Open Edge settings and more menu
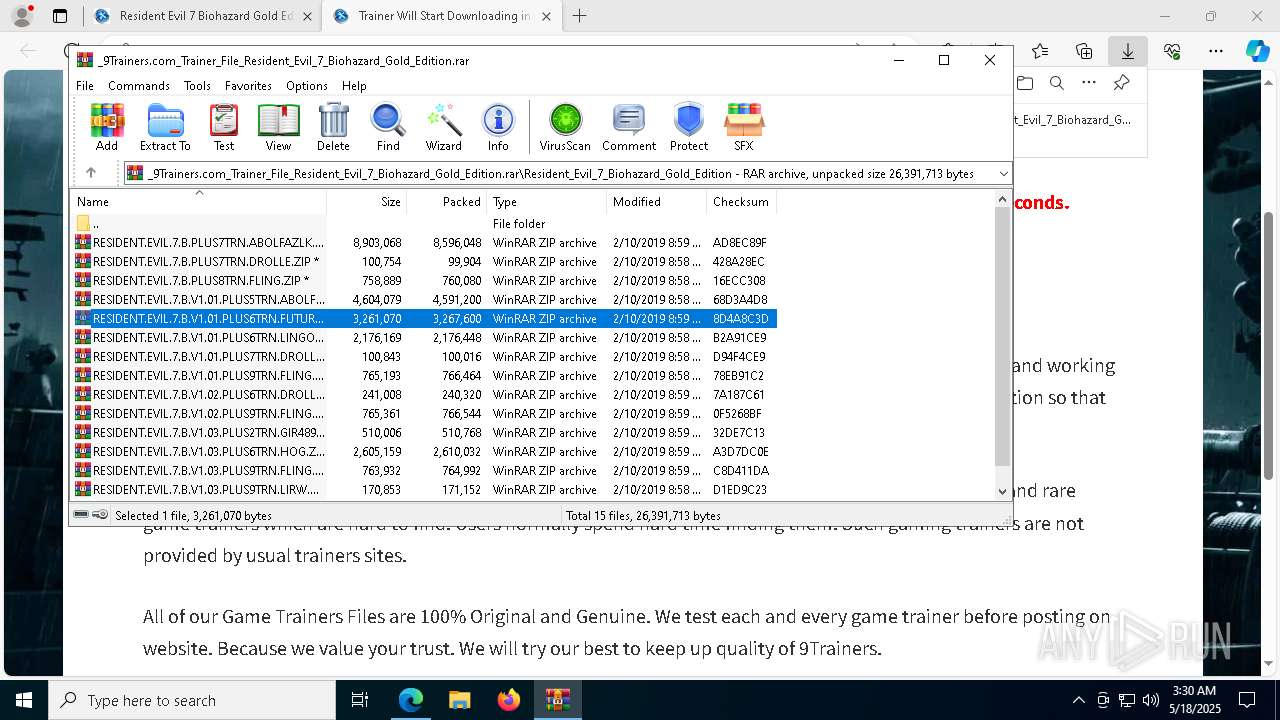1280x720 pixels. pyautogui.click(x=1215, y=51)
